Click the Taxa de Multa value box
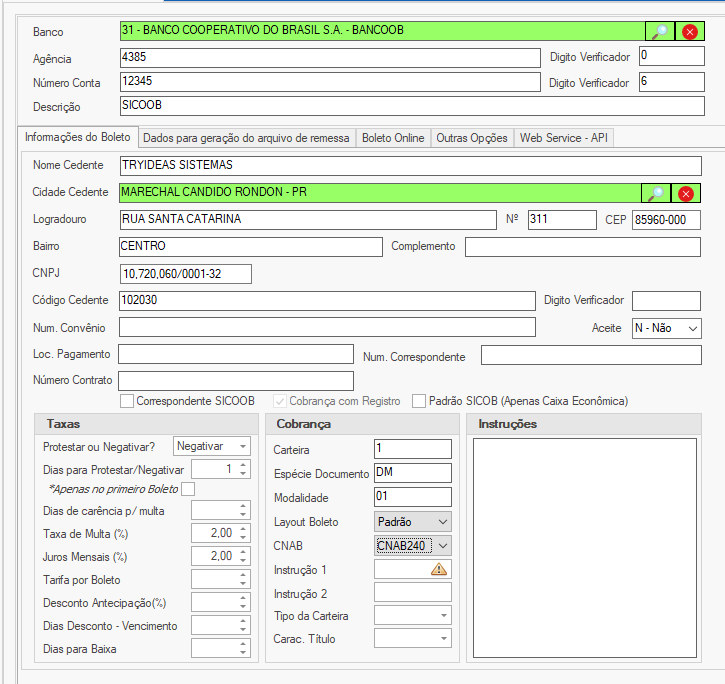Viewport: 725px width, 684px height. point(214,533)
